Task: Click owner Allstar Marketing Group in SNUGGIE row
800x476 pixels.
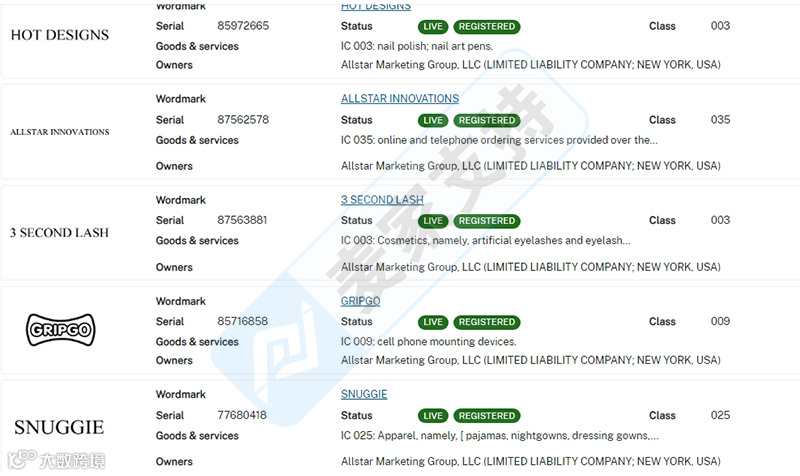Action: click(531, 461)
